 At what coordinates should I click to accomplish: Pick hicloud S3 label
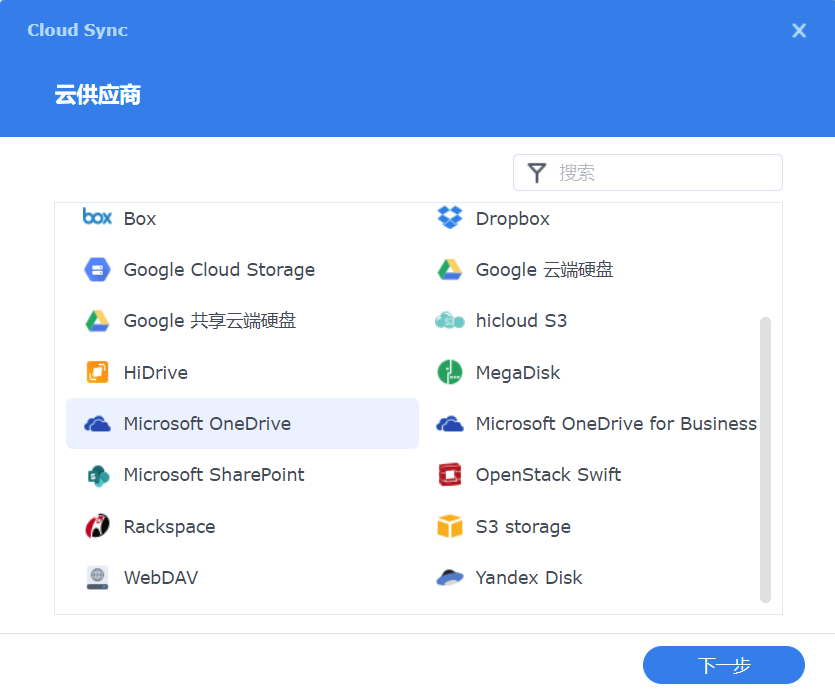(x=521, y=321)
